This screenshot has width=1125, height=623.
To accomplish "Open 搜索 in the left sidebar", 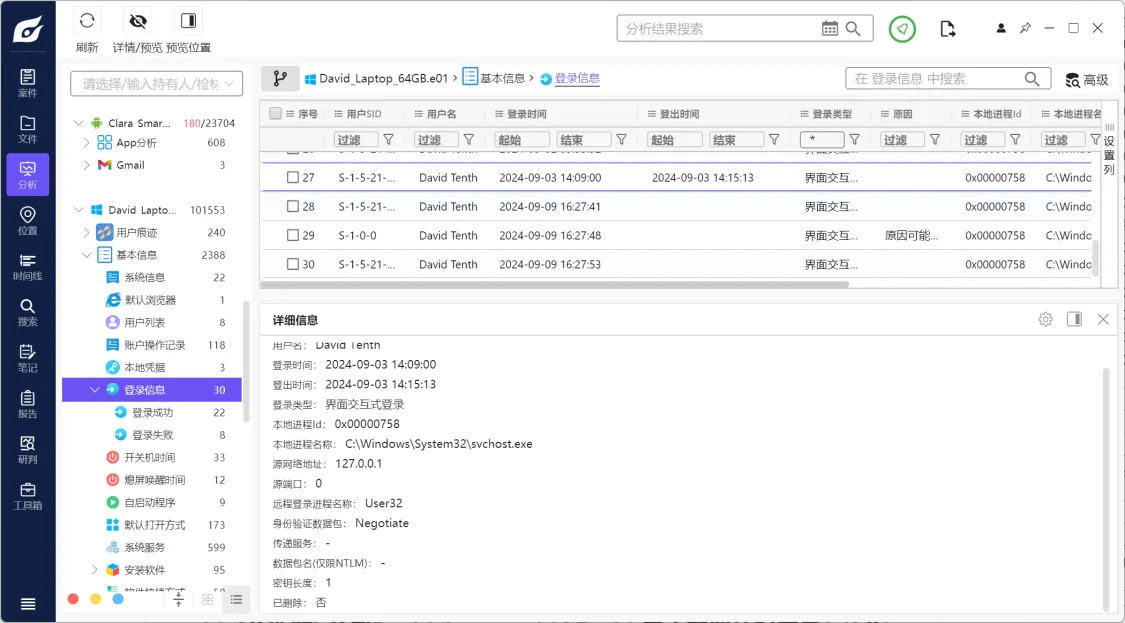I will tap(27, 313).
